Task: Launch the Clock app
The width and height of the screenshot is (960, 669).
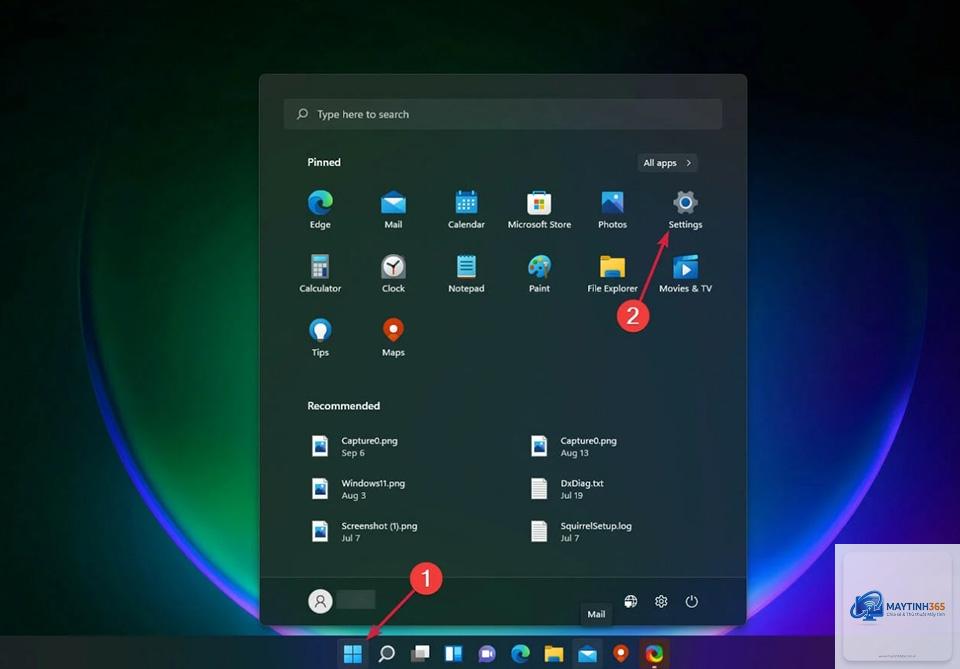Action: click(393, 274)
